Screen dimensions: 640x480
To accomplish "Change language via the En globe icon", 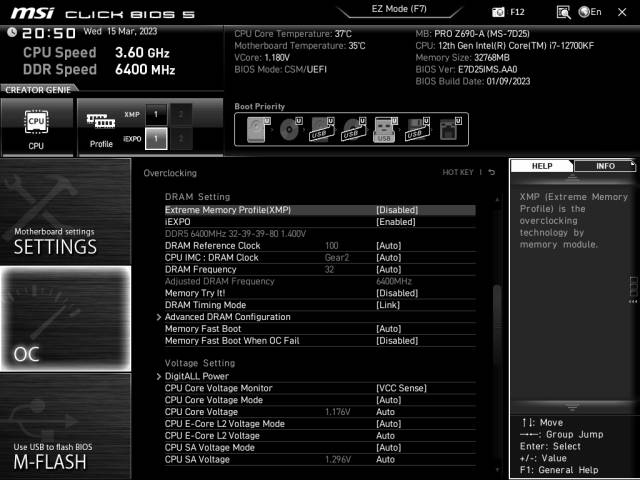I will (x=590, y=12).
